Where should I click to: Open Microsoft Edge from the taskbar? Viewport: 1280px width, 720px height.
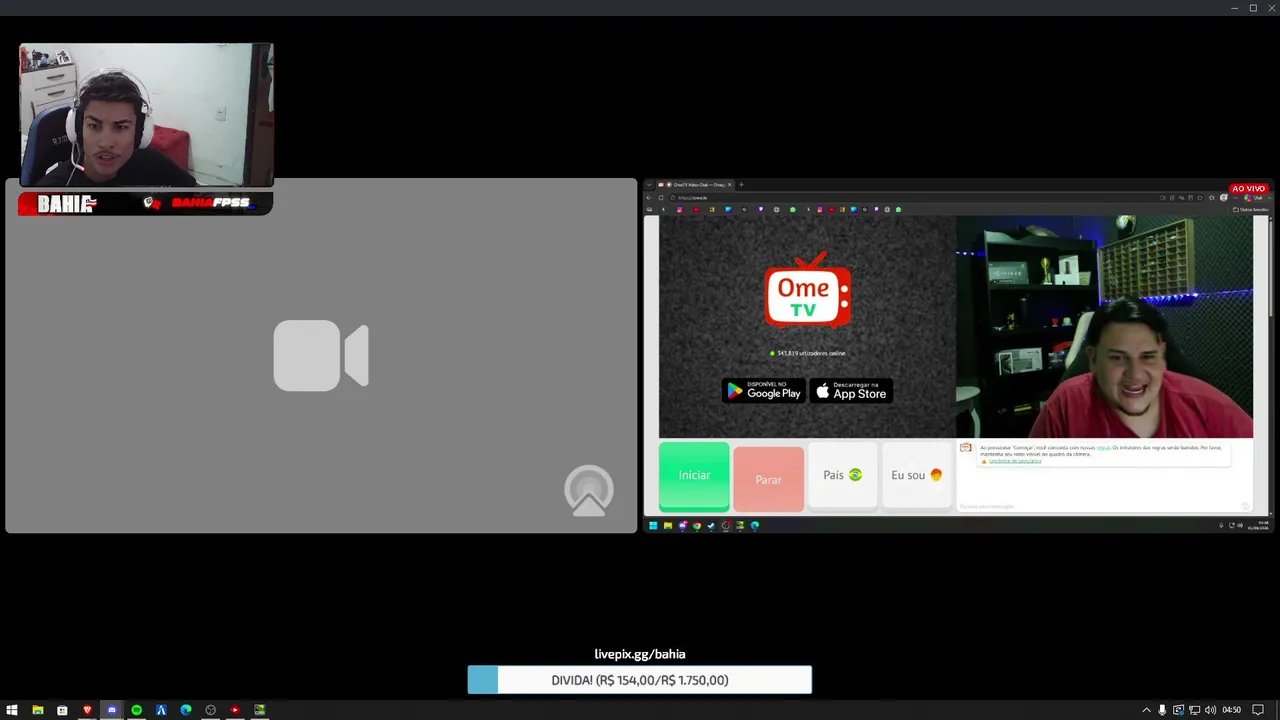click(186, 710)
